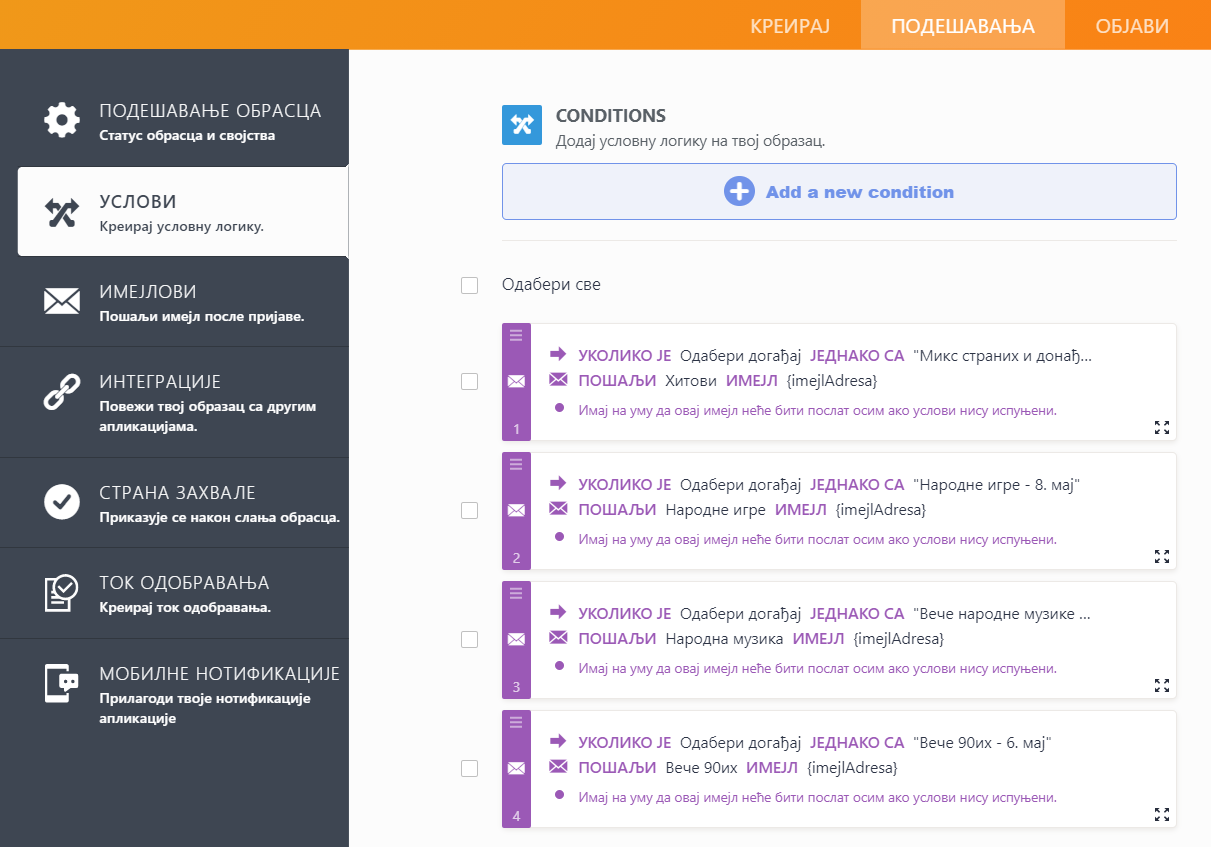Click the envelope icon beside ИМЕЈЛОВИ
This screenshot has height=847, width=1211.
click(62, 301)
